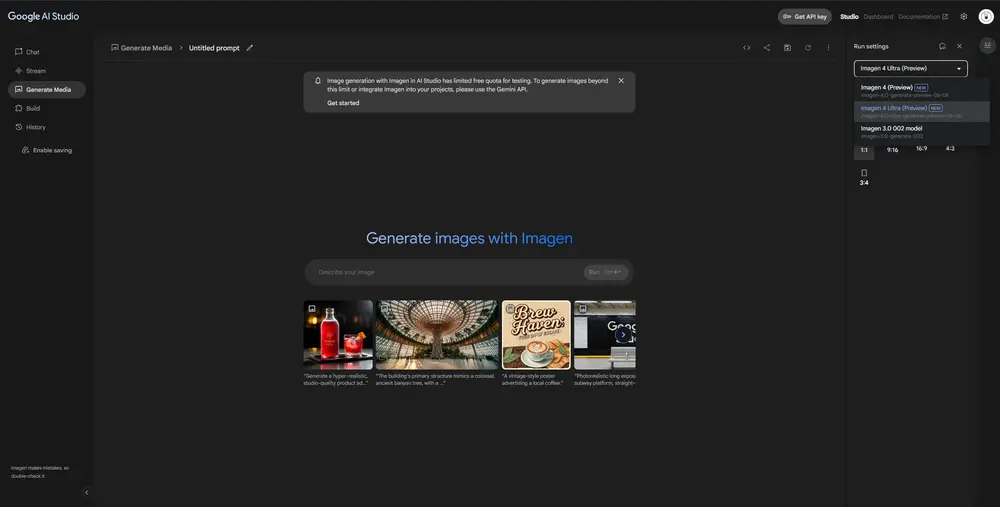Click the save prompt icon
Screen dimensions: 1000x507
click(x=787, y=48)
